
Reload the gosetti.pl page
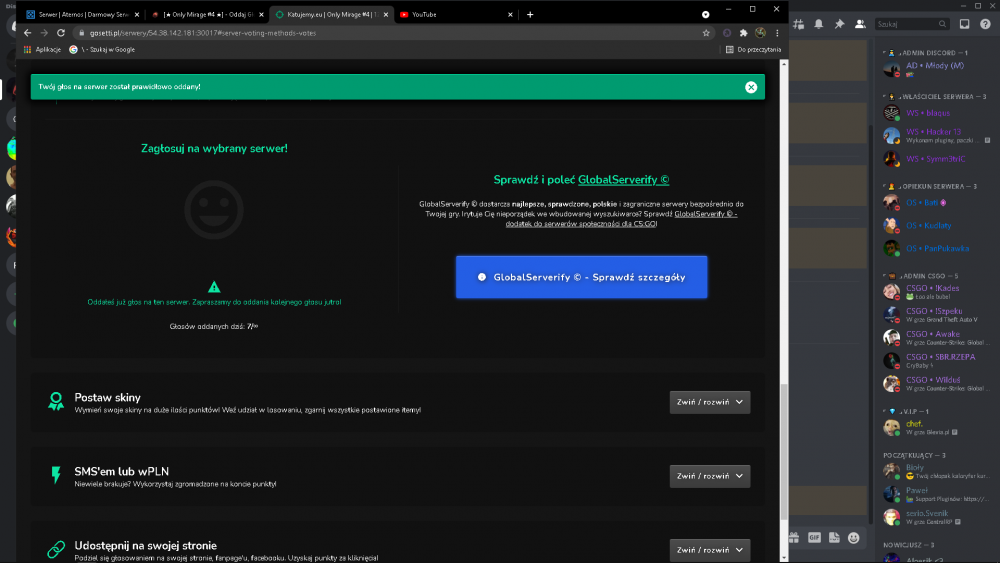pos(61,33)
